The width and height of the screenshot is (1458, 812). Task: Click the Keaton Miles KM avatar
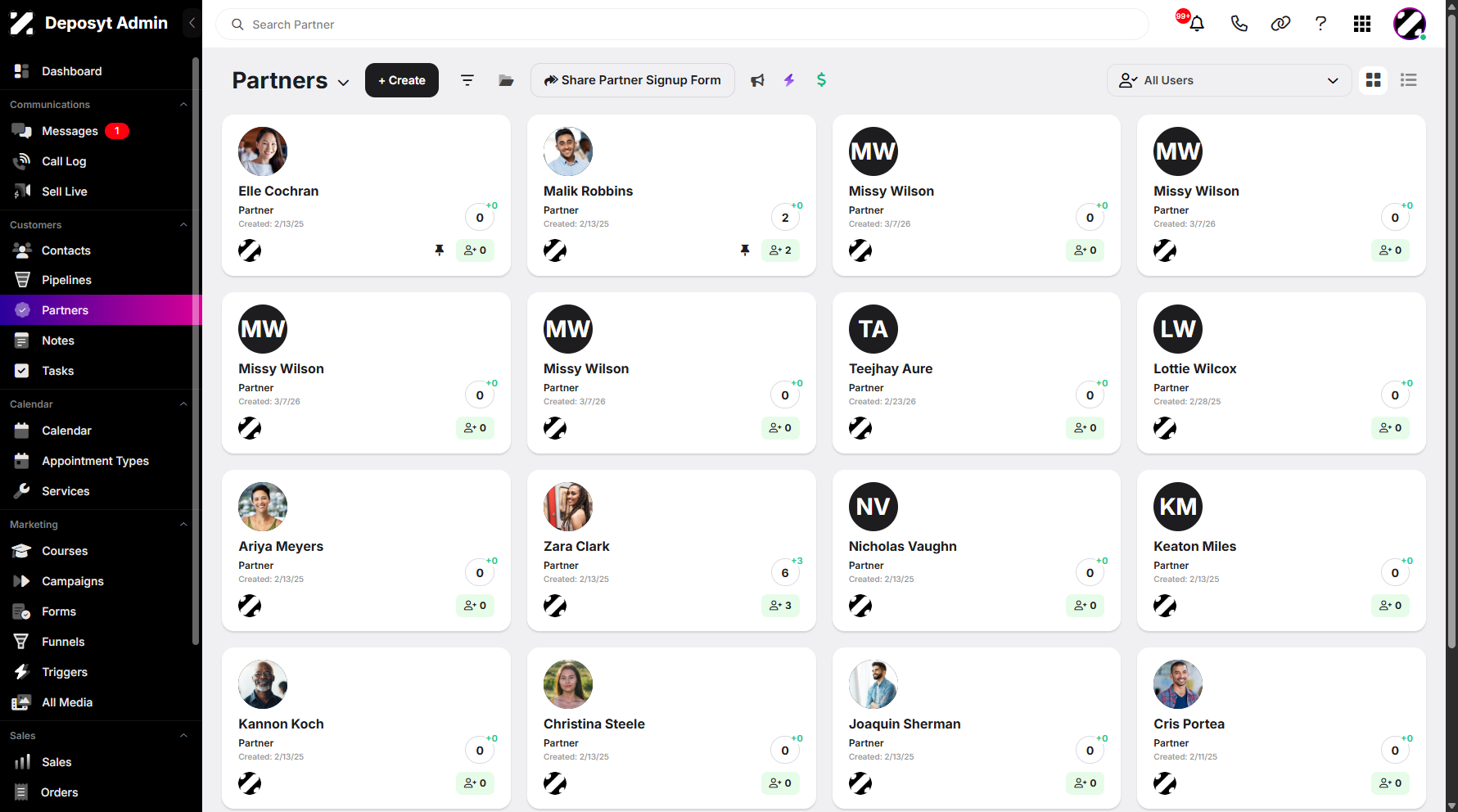(x=1178, y=507)
